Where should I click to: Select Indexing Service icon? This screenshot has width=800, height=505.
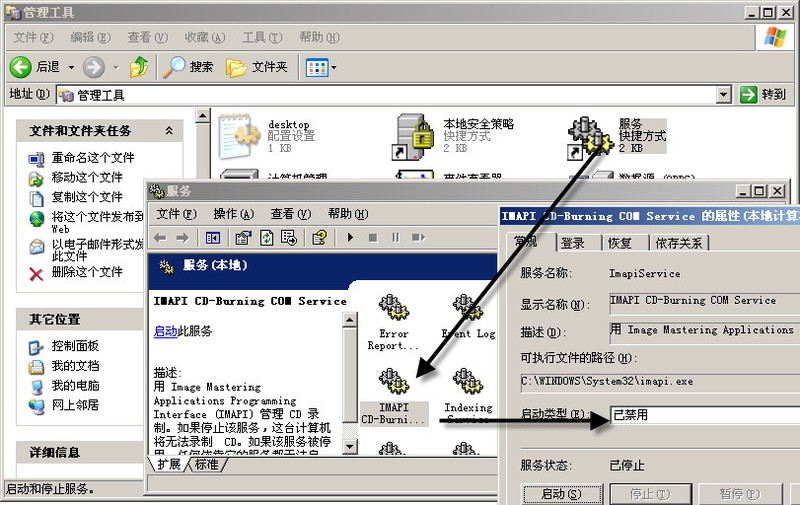click(x=468, y=382)
